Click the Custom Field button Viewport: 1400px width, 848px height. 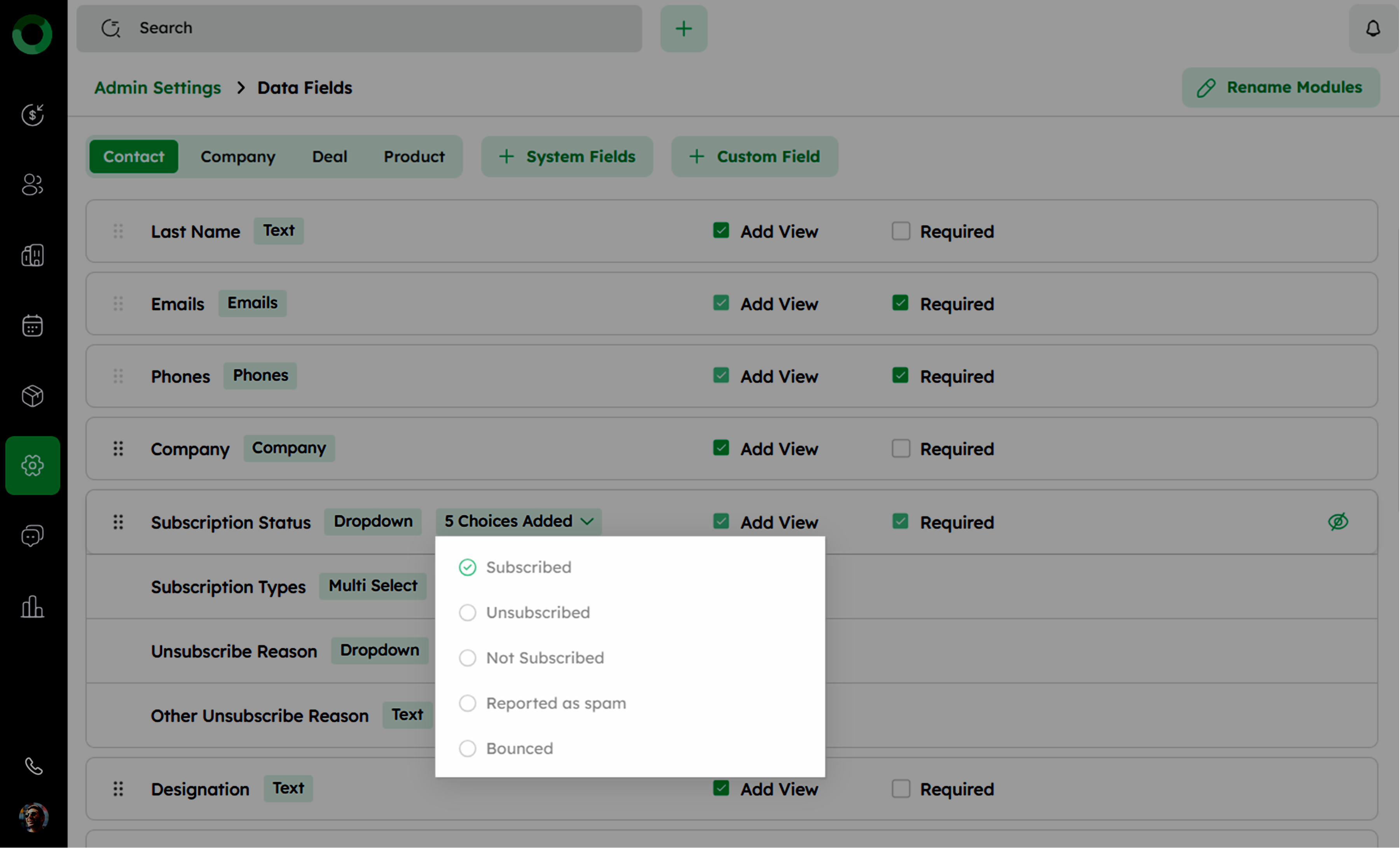click(754, 156)
